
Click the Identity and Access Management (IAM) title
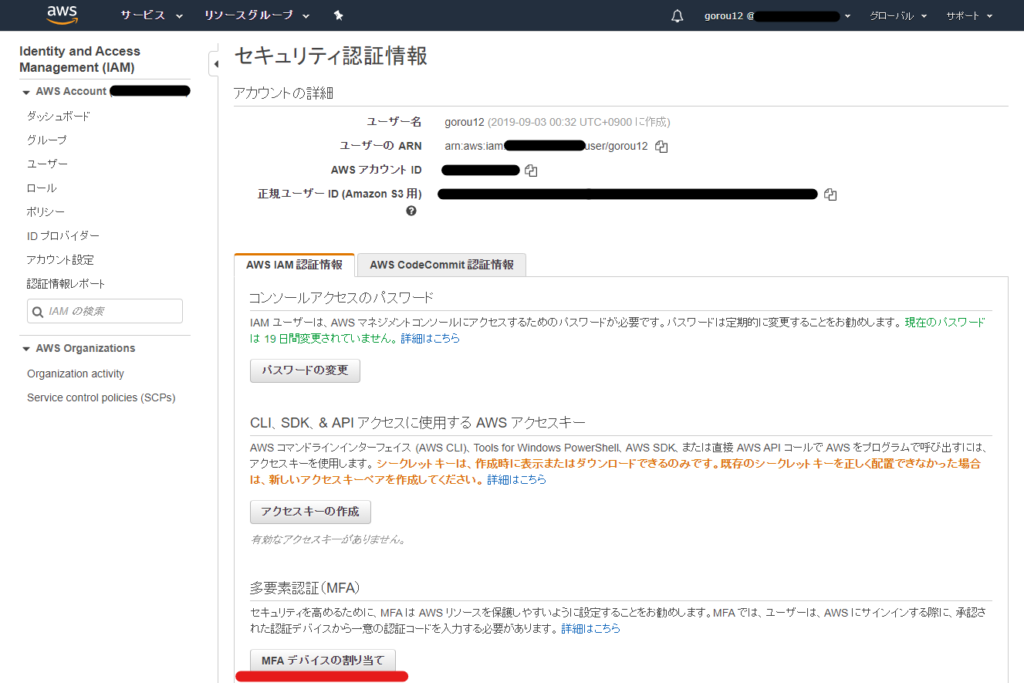[x=80, y=59]
